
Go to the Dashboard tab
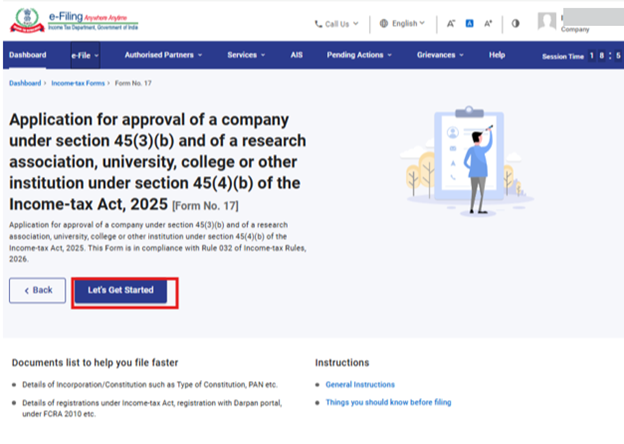click(28, 55)
